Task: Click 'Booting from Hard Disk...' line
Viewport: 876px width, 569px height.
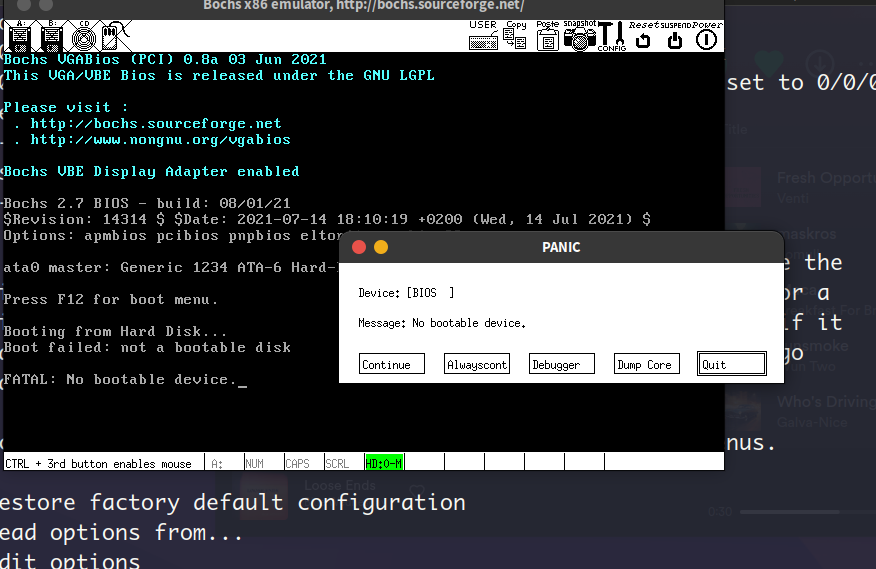Action: point(115,331)
